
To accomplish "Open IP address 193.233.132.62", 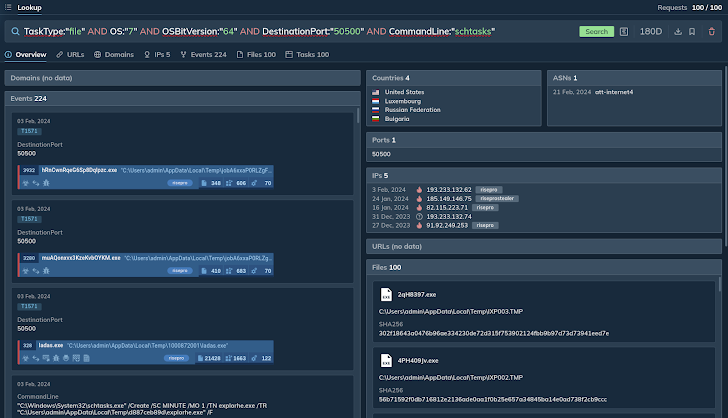I will coord(449,188).
